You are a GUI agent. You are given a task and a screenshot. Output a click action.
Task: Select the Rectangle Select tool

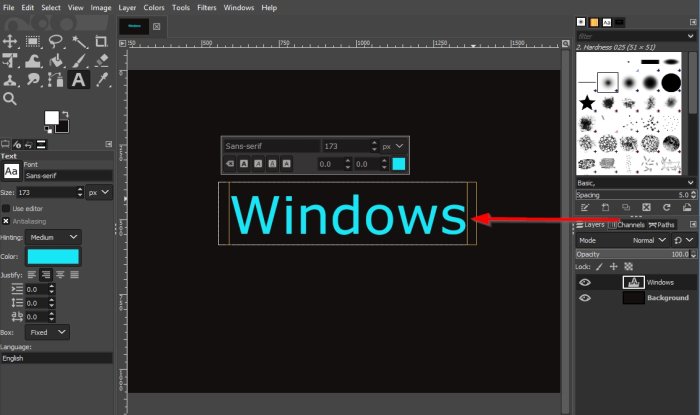tap(33, 42)
